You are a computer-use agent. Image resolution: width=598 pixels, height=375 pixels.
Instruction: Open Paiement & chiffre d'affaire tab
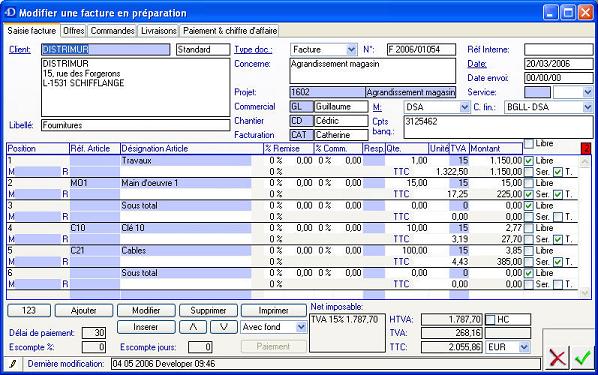tap(230, 31)
